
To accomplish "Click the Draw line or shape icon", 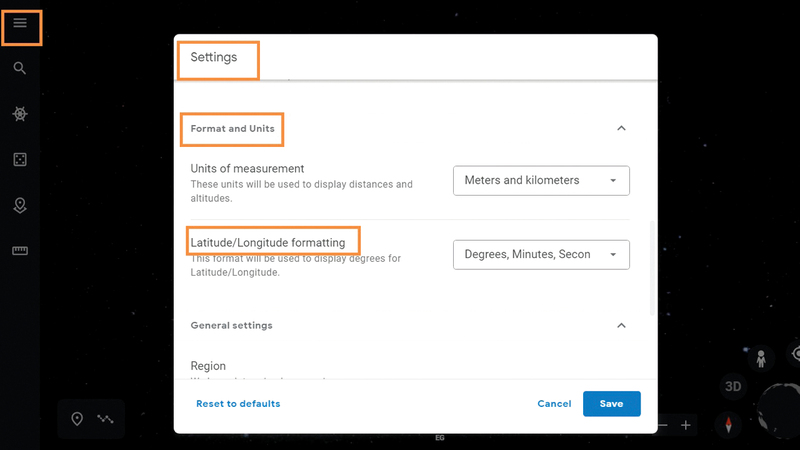I will 105,419.
